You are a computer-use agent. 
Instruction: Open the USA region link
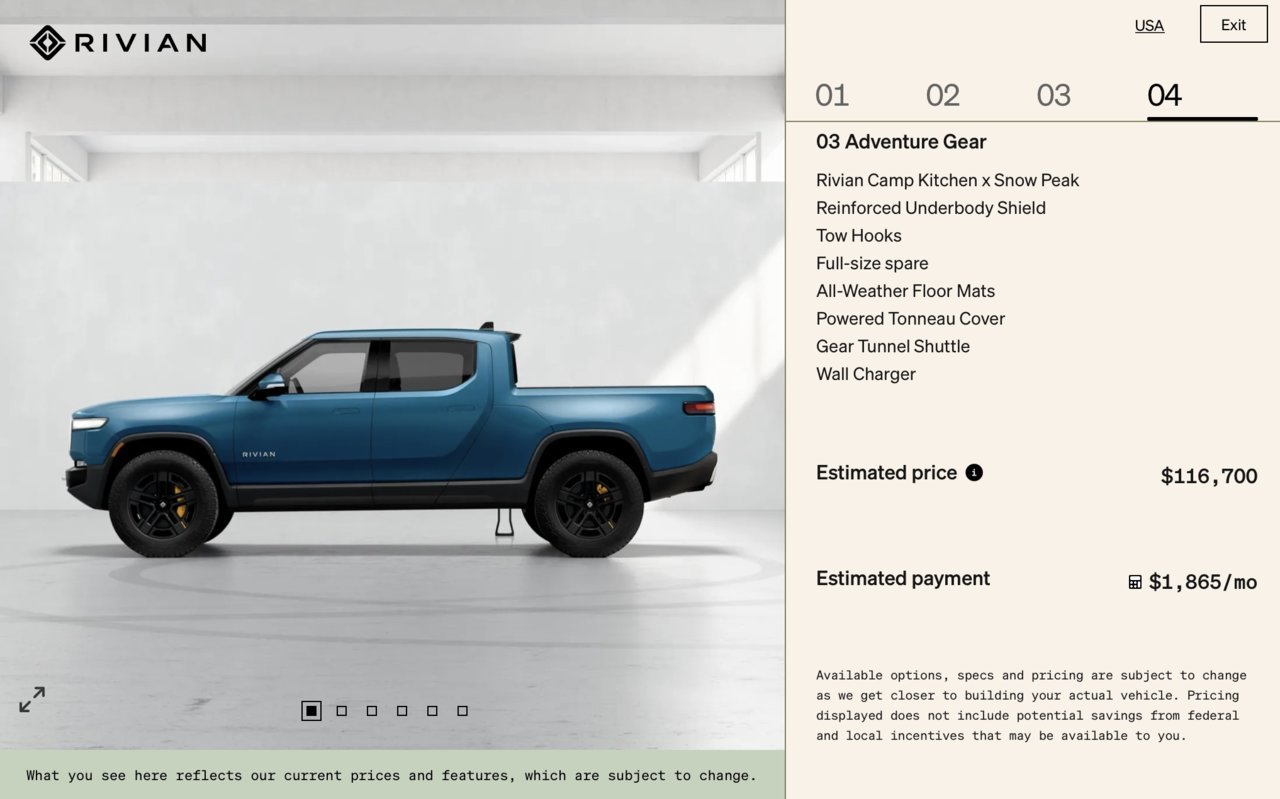[x=1149, y=25]
